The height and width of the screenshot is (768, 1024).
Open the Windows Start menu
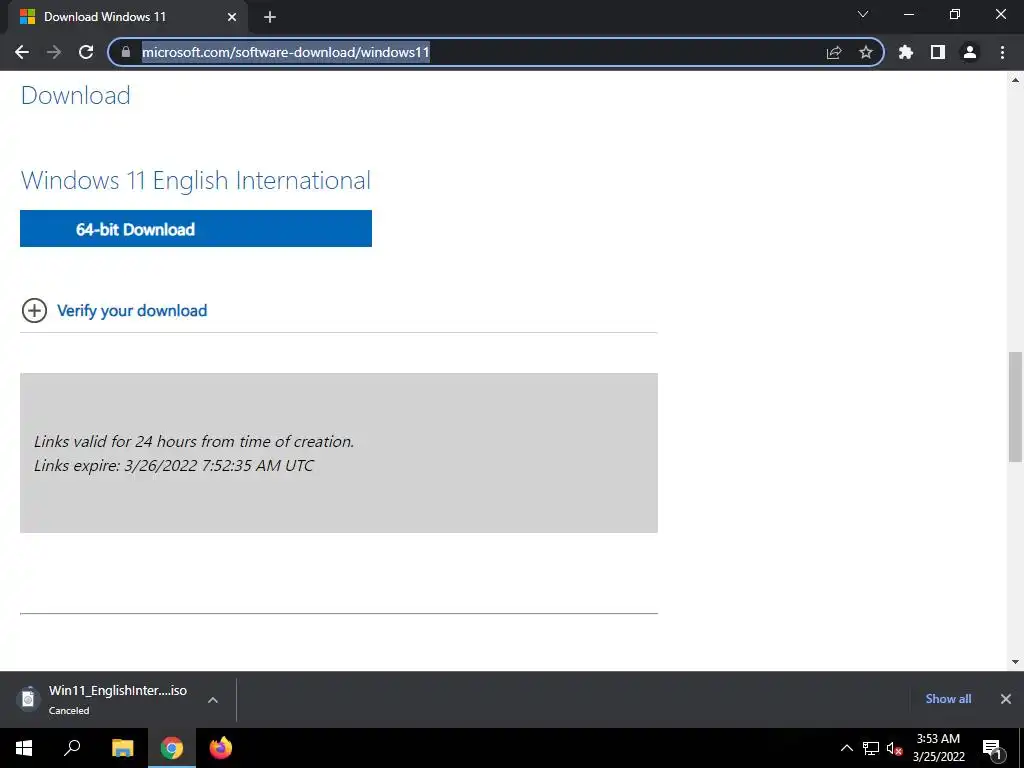coord(24,748)
